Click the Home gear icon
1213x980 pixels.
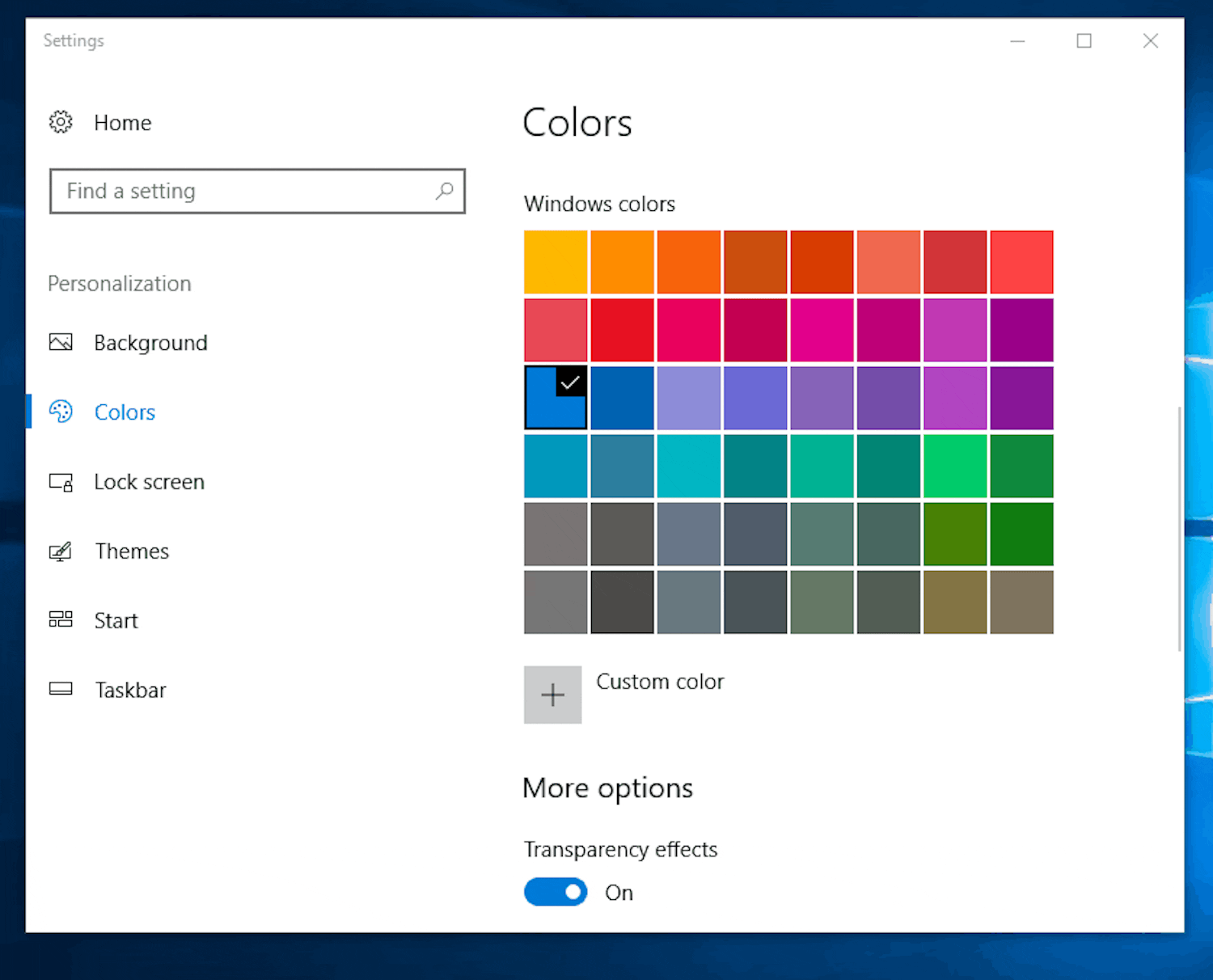coord(61,122)
